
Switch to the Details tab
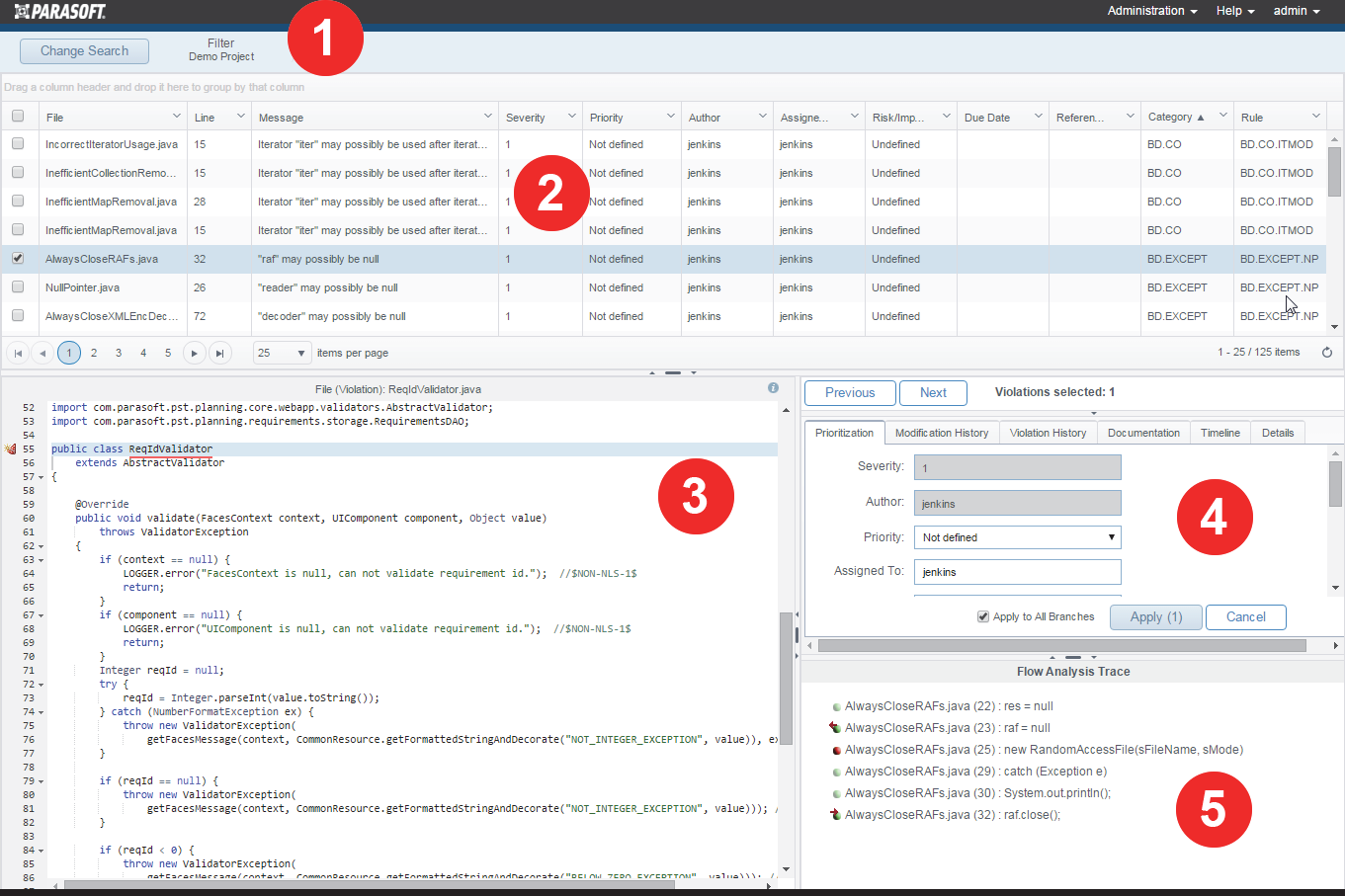click(1278, 433)
